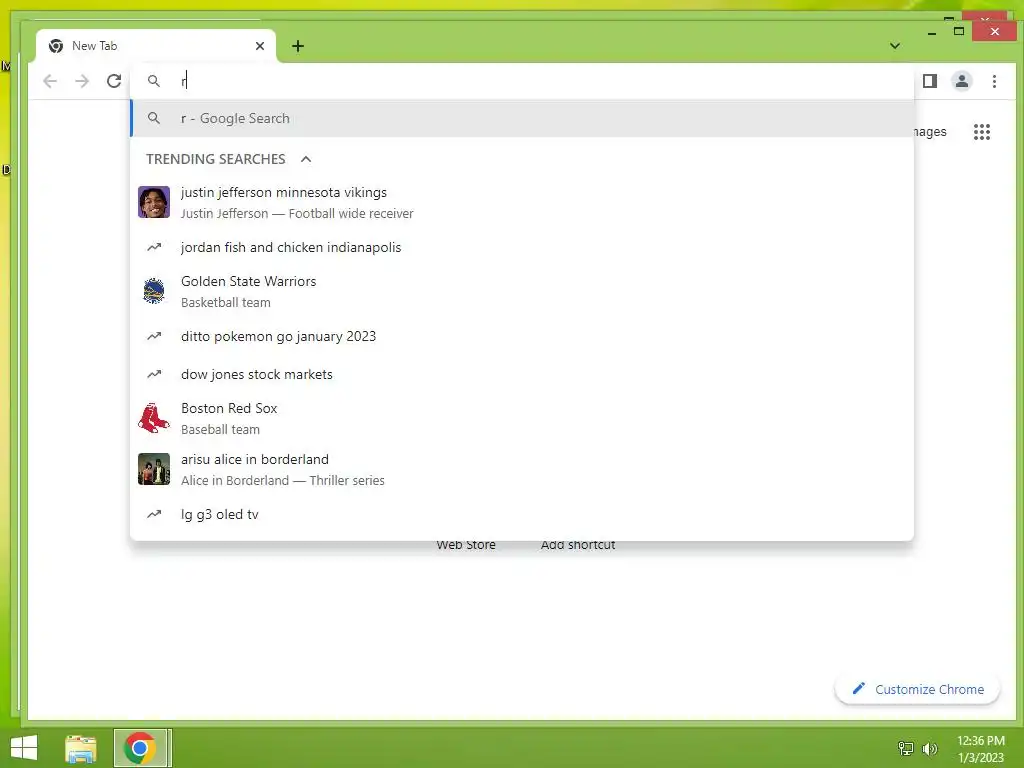Toggle the side panel icon
This screenshot has width=1024, height=768.
tap(930, 81)
